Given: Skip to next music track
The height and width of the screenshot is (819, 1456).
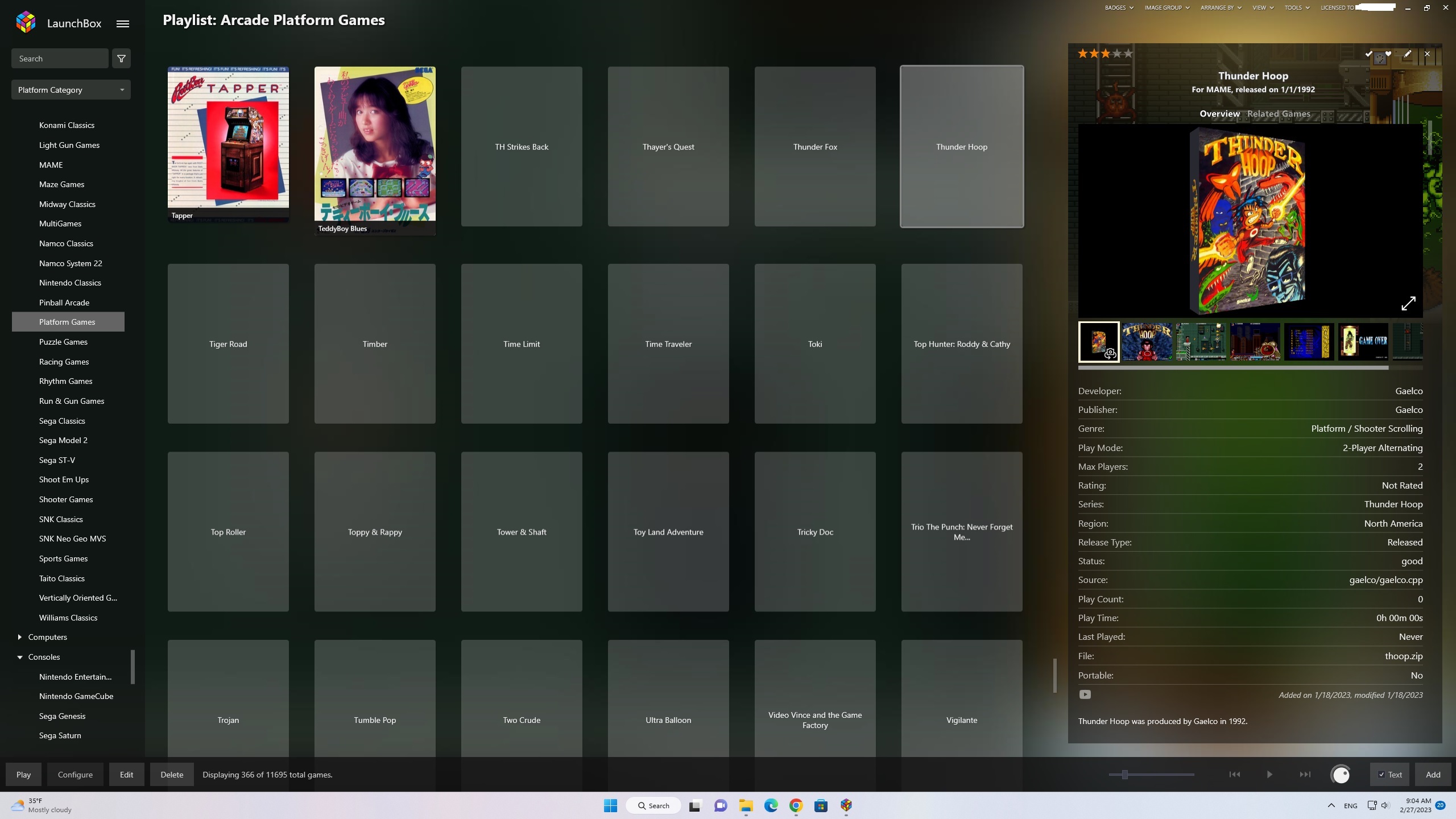Looking at the screenshot, I should click(x=1305, y=775).
